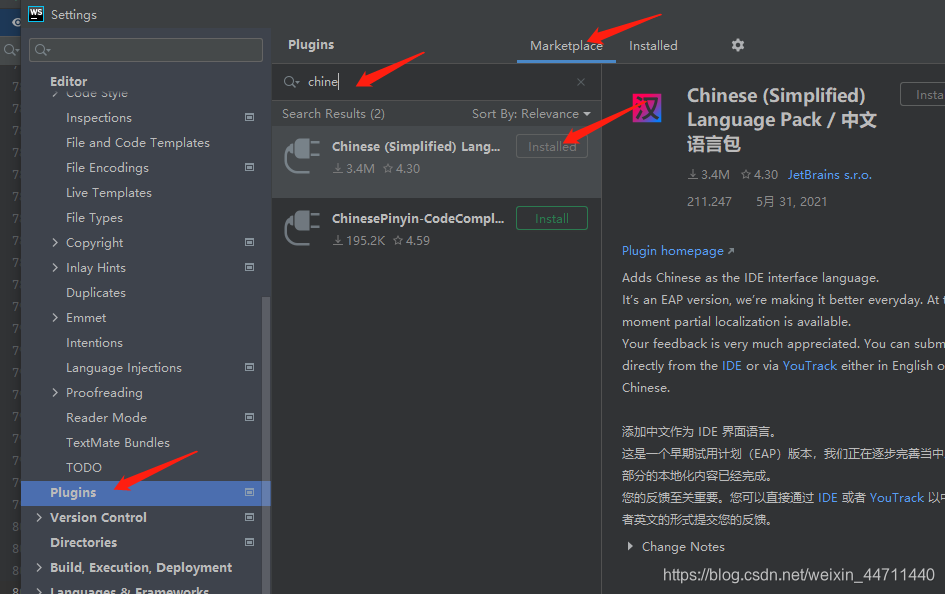Expand the Version Control section
This screenshot has height=594, width=945.
[39, 517]
